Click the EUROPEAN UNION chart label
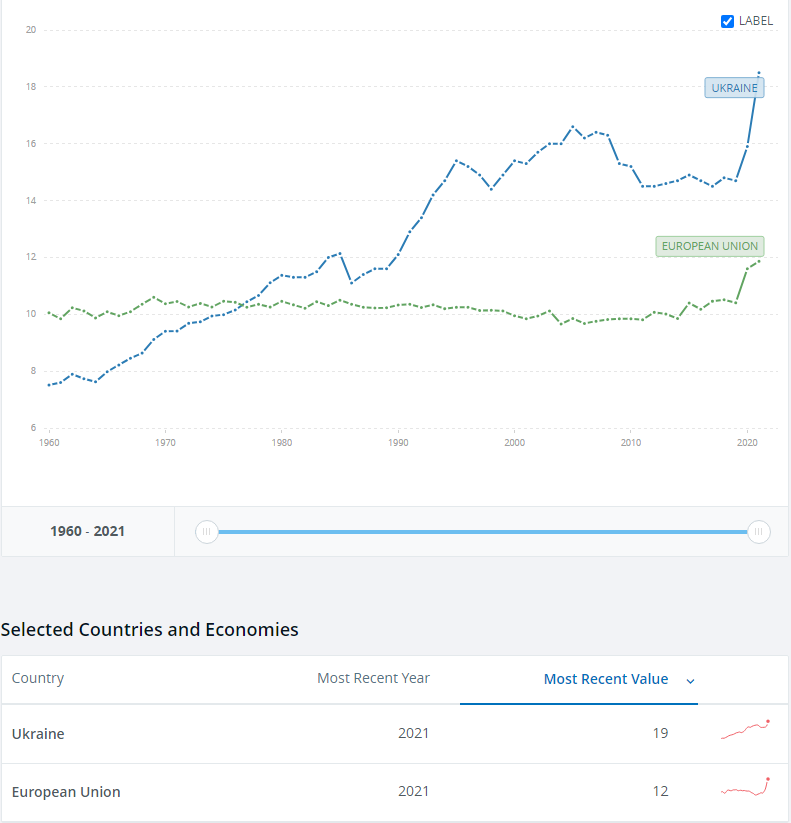Viewport: 791px width, 823px height. (x=710, y=246)
